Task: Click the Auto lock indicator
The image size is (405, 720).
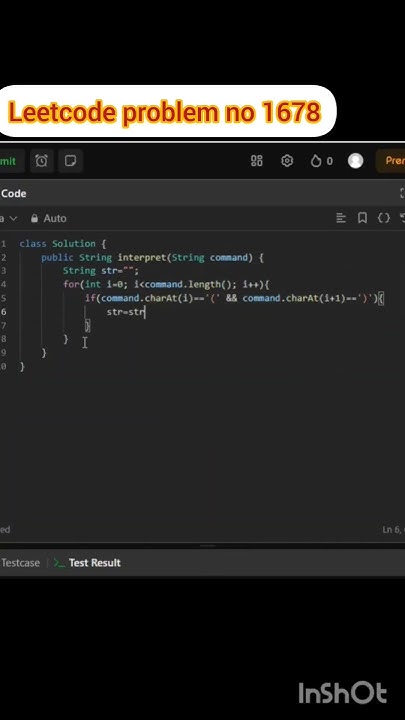Action: [48, 219]
